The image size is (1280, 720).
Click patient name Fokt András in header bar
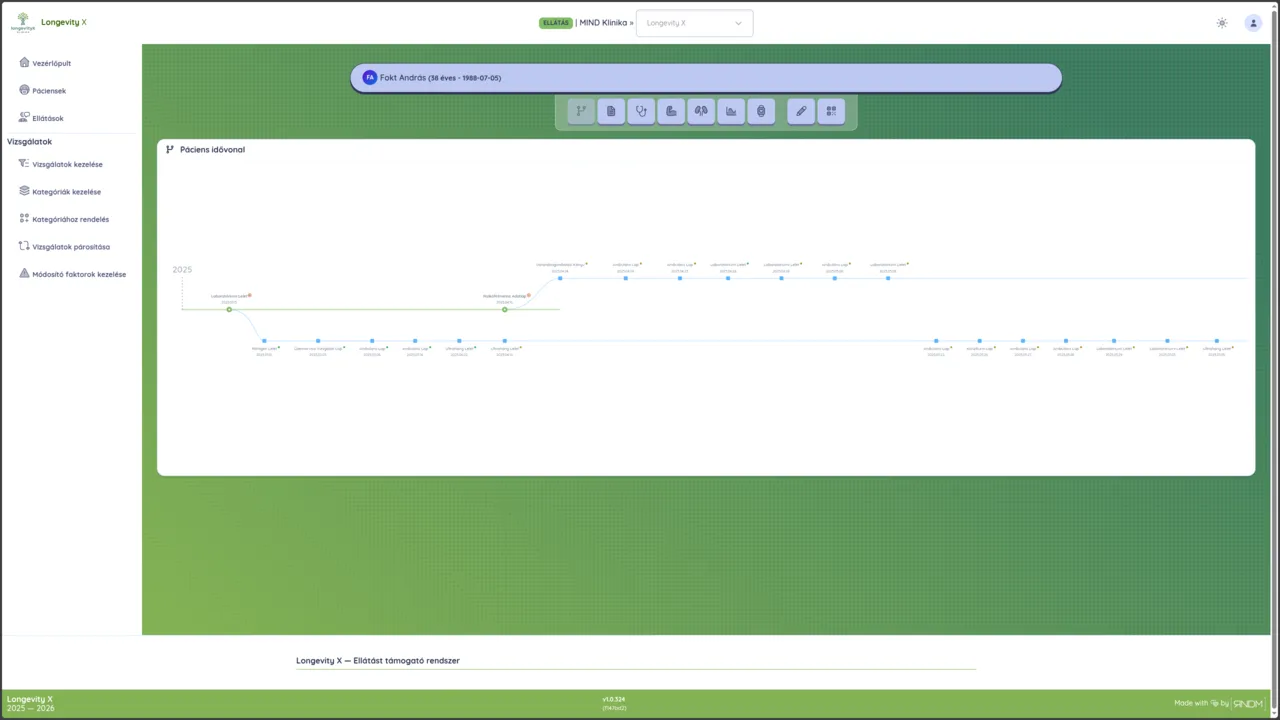pyautogui.click(x=403, y=78)
